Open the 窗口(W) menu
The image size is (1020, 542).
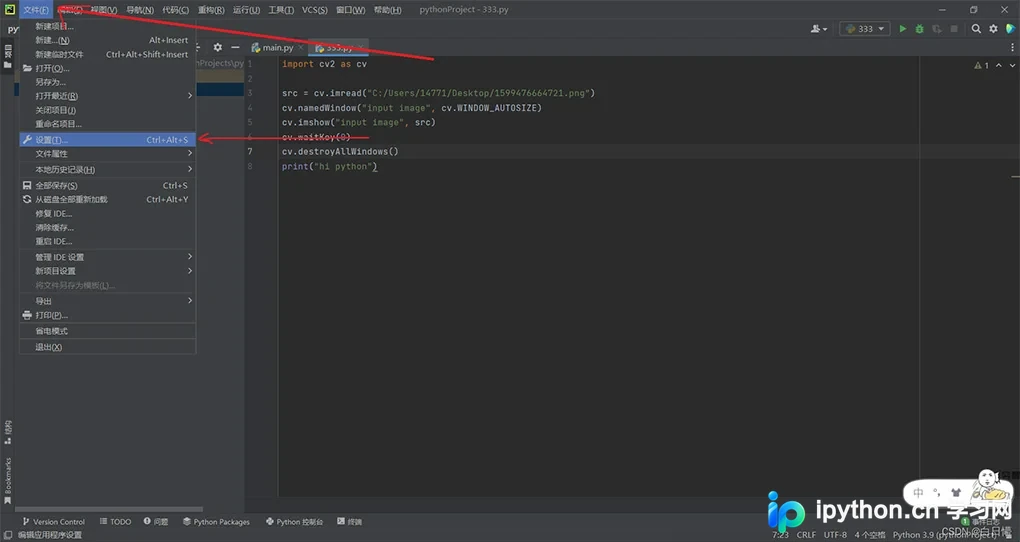click(351, 10)
